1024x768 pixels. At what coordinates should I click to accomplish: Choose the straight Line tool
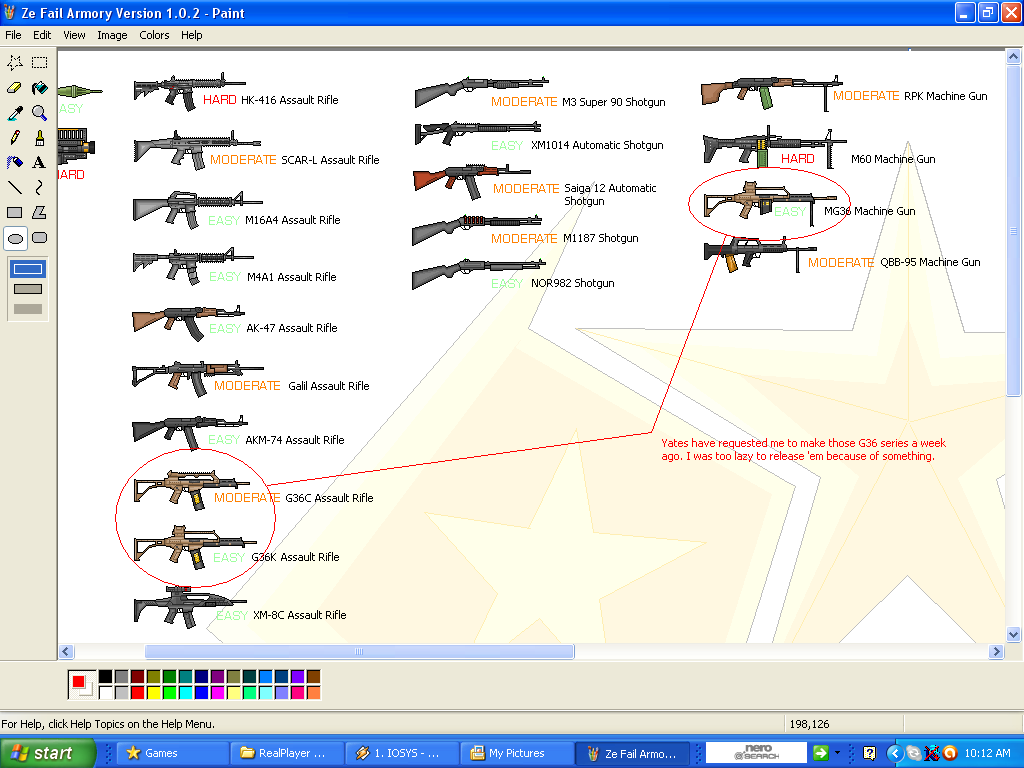pos(15,187)
